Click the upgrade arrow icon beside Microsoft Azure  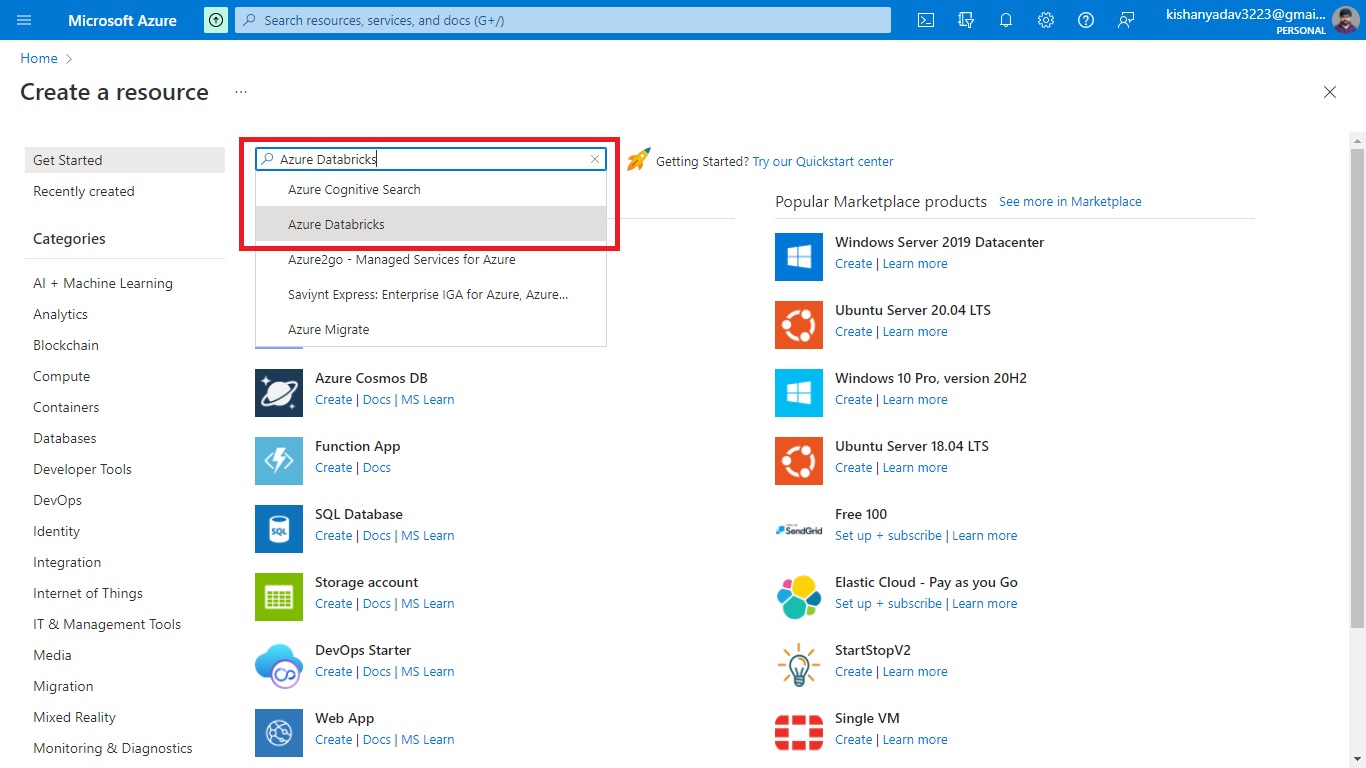(216, 20)
